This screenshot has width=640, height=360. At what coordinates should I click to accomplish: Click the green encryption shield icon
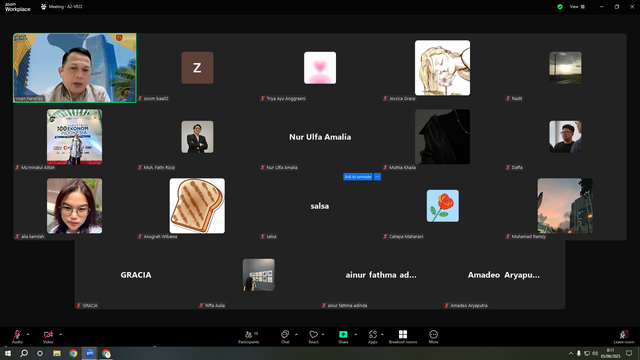[560, 7]
